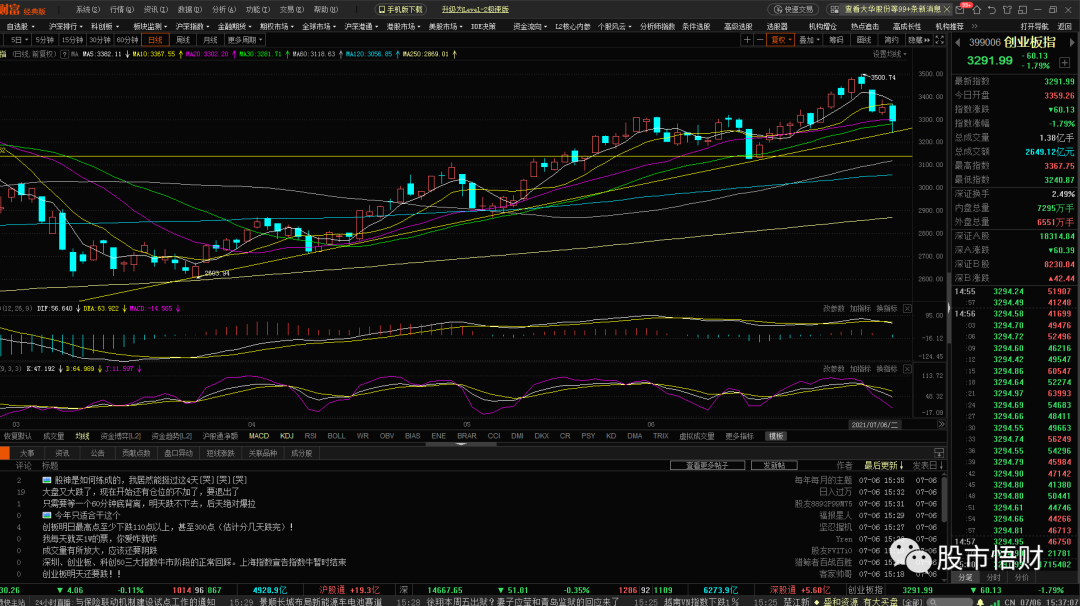The image size is (1080, 606).
Task: Click the 发新帖 button
Action: [x=773, y=466]
